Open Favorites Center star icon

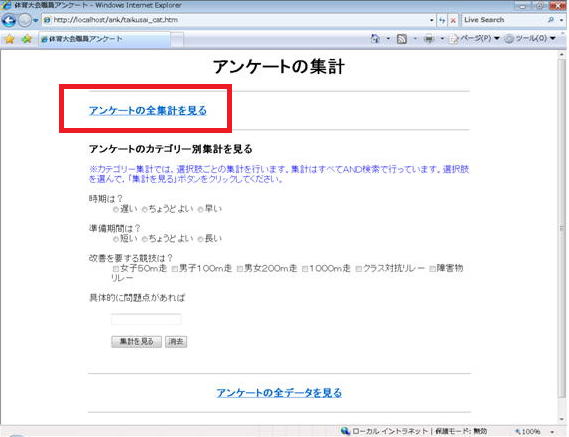pos(10,39)
